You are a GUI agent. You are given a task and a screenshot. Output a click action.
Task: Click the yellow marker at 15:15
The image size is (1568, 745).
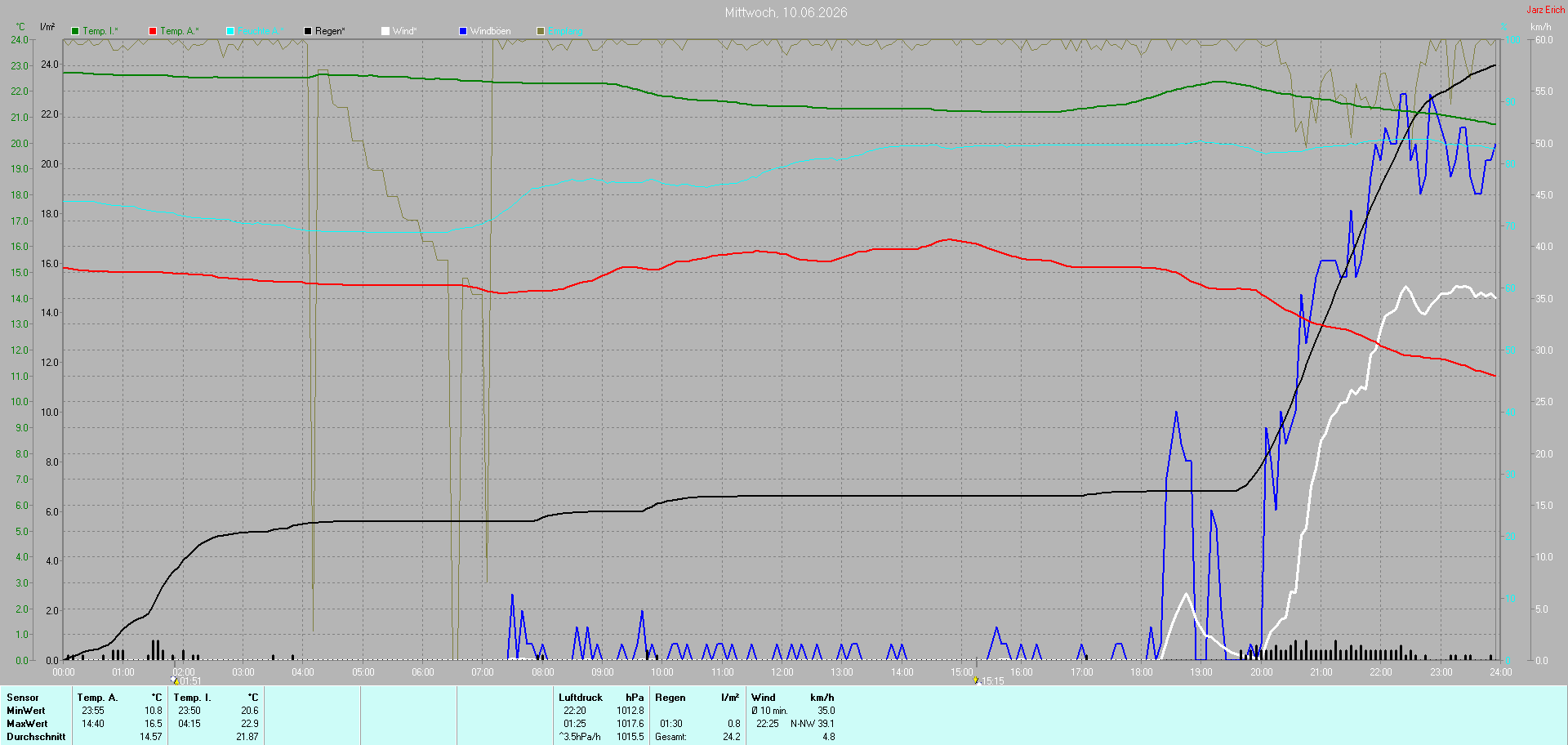[x=975, y=680]
